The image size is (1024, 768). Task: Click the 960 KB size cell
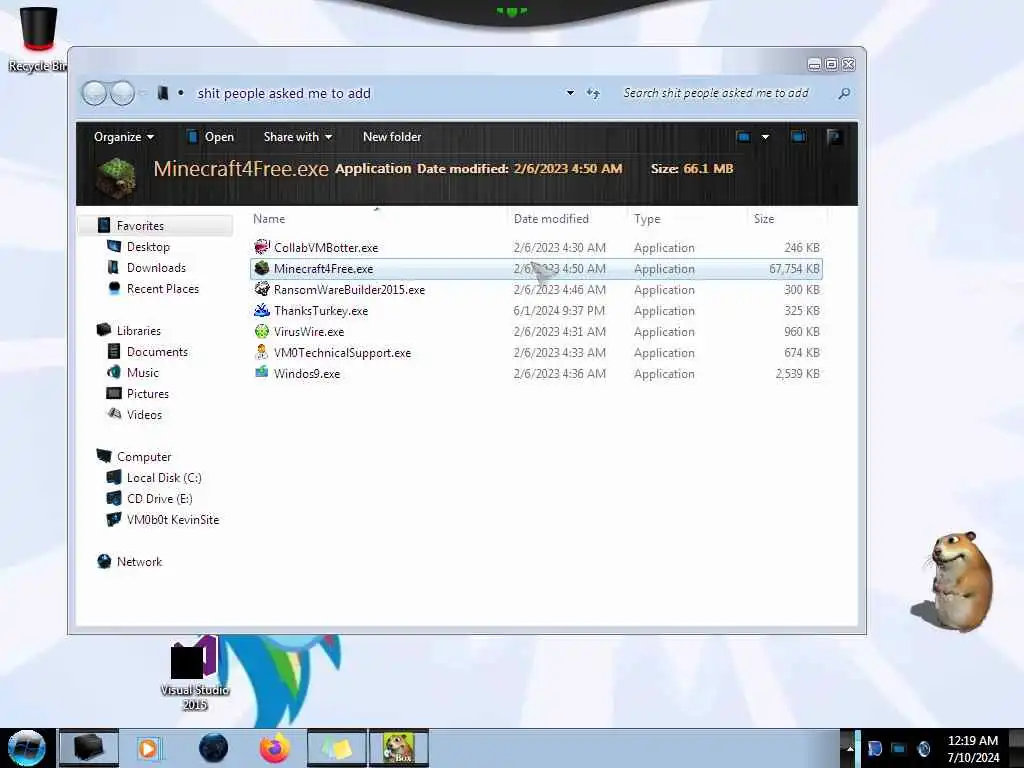802,331
